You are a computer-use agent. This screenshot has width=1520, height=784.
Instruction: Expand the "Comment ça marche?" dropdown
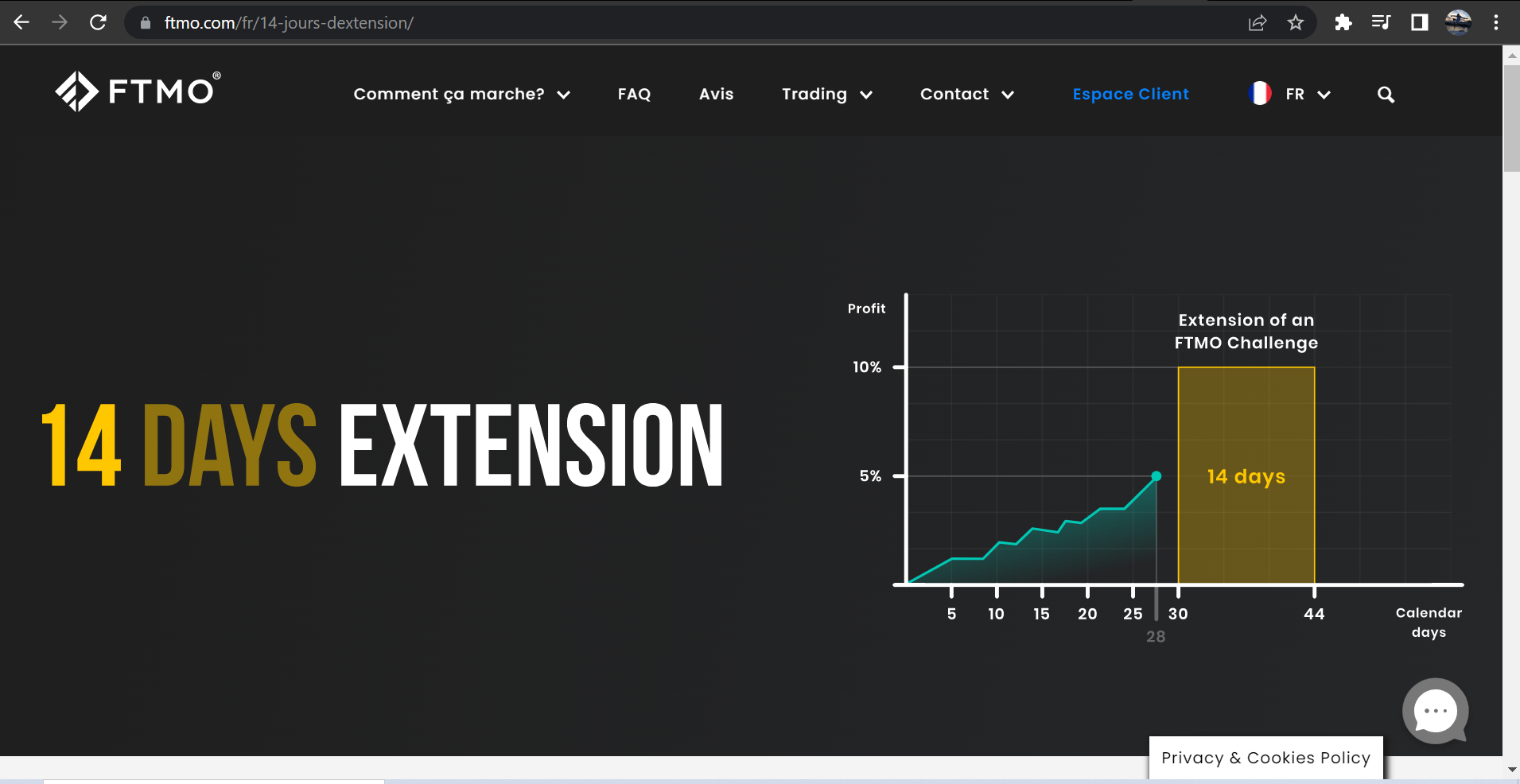point(461,95)
